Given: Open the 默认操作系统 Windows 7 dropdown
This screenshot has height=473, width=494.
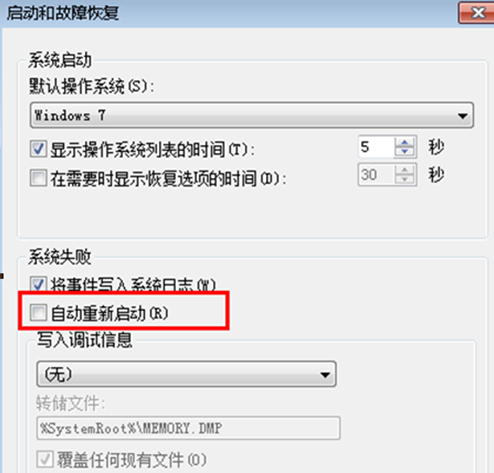Looking at the screenshot, I should tap(252, 115).
